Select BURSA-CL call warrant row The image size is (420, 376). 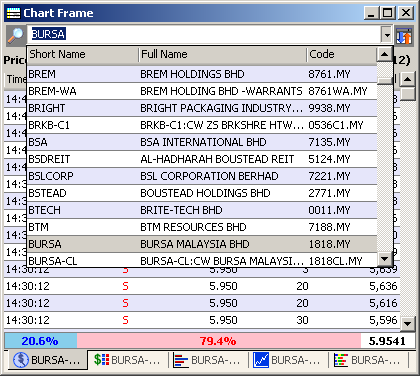[x=202, y=260]
